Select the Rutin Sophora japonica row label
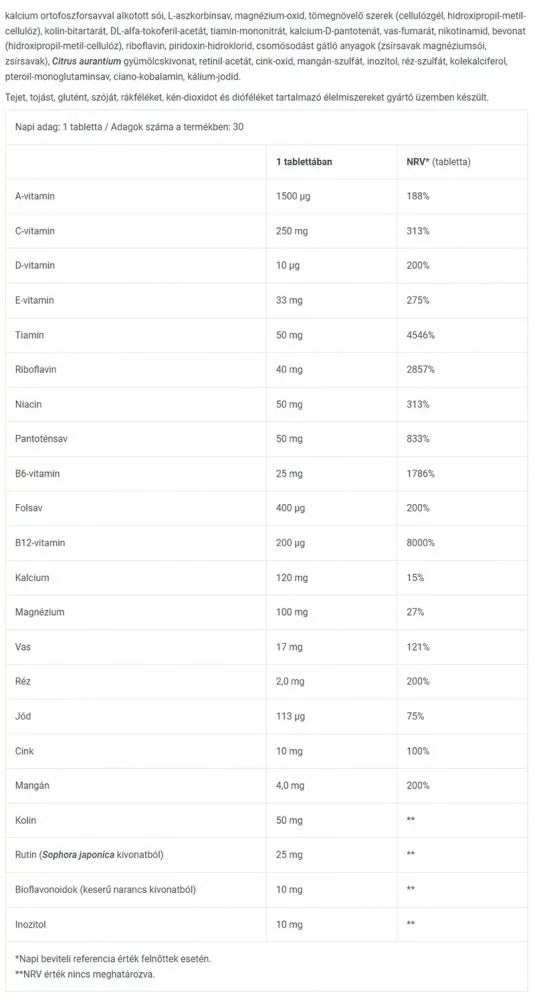535x1000 pixels. pyautogui.click(x=89, y=855)
